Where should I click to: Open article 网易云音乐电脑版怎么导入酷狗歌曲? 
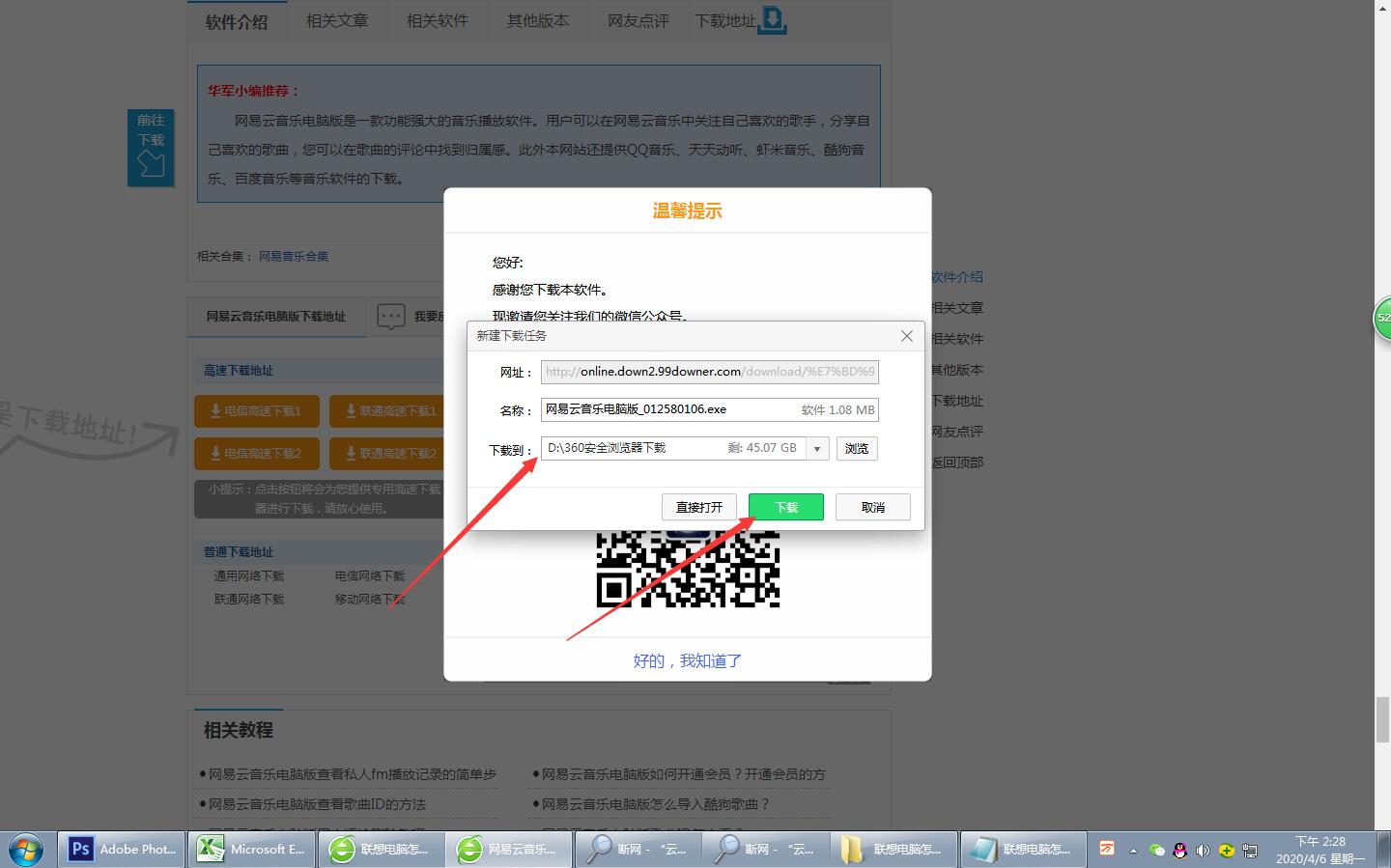(656, 804)
